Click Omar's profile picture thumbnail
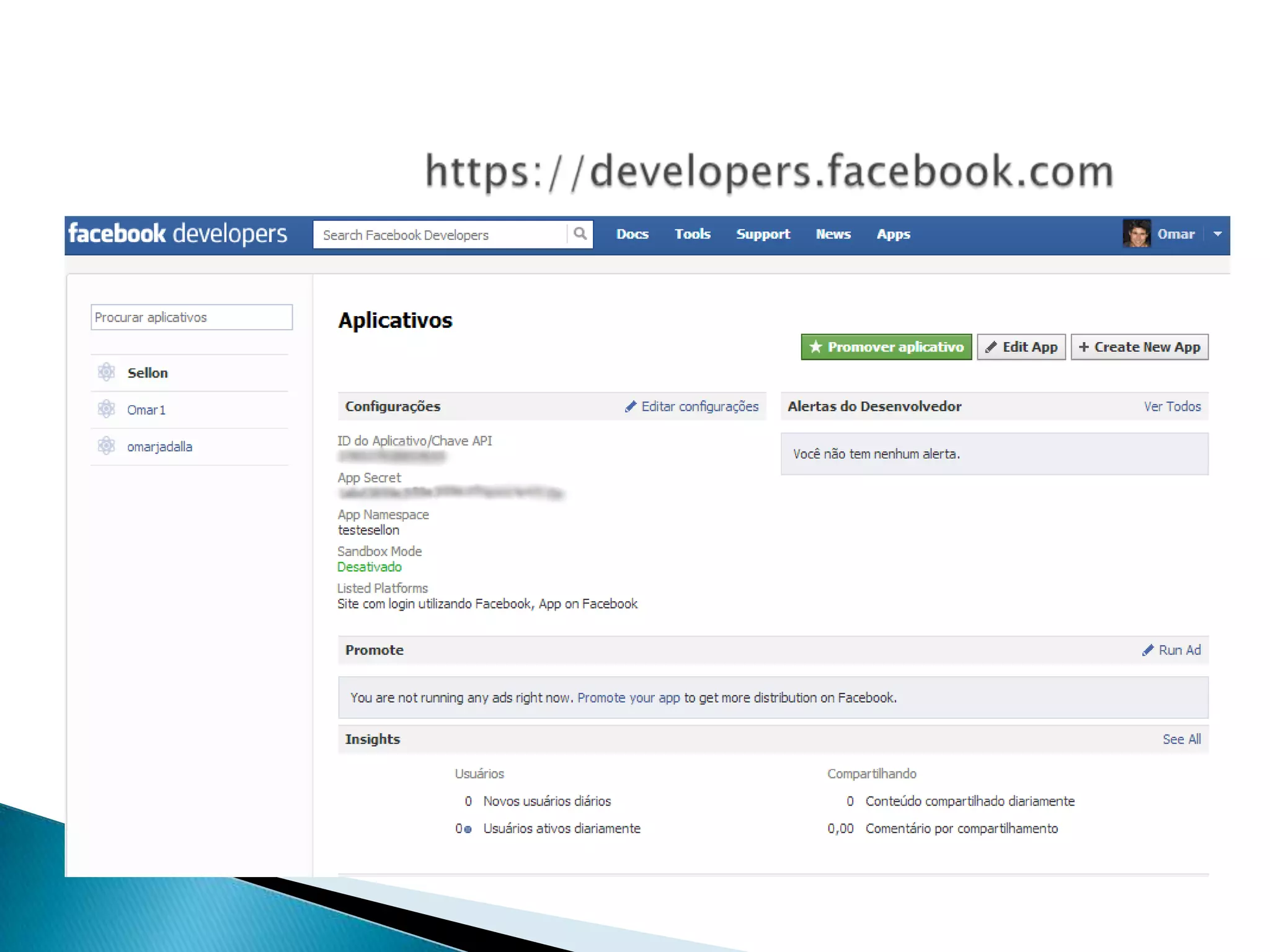This screenshot has height=952, width=1270. coord(1136,234)
